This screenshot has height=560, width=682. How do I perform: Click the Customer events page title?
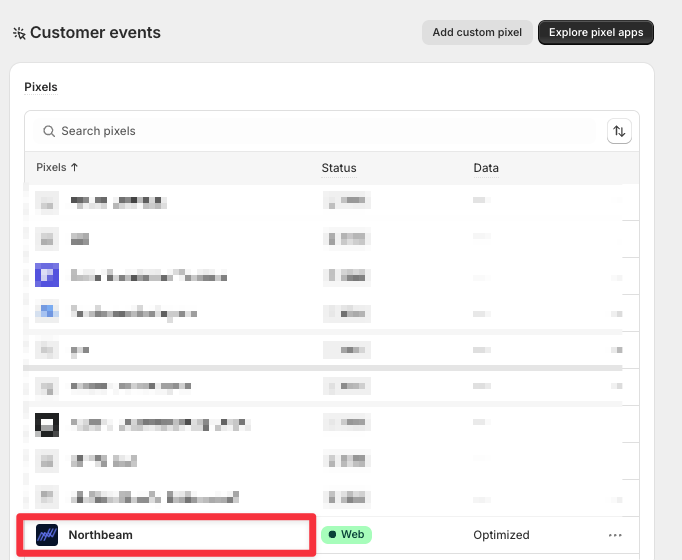95,33
